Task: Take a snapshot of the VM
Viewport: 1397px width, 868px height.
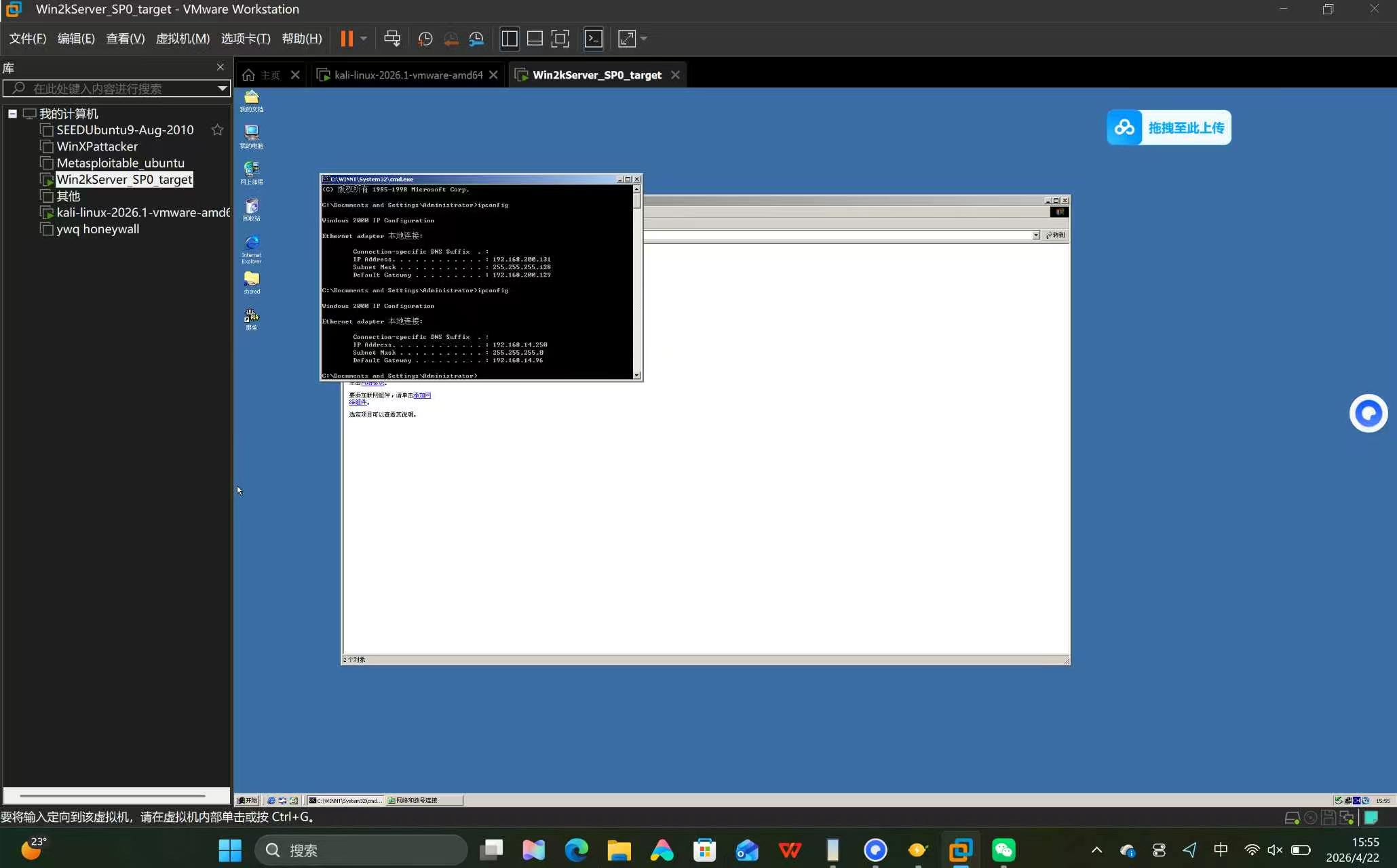Action: pyautogui.click(x=425, y=39)
